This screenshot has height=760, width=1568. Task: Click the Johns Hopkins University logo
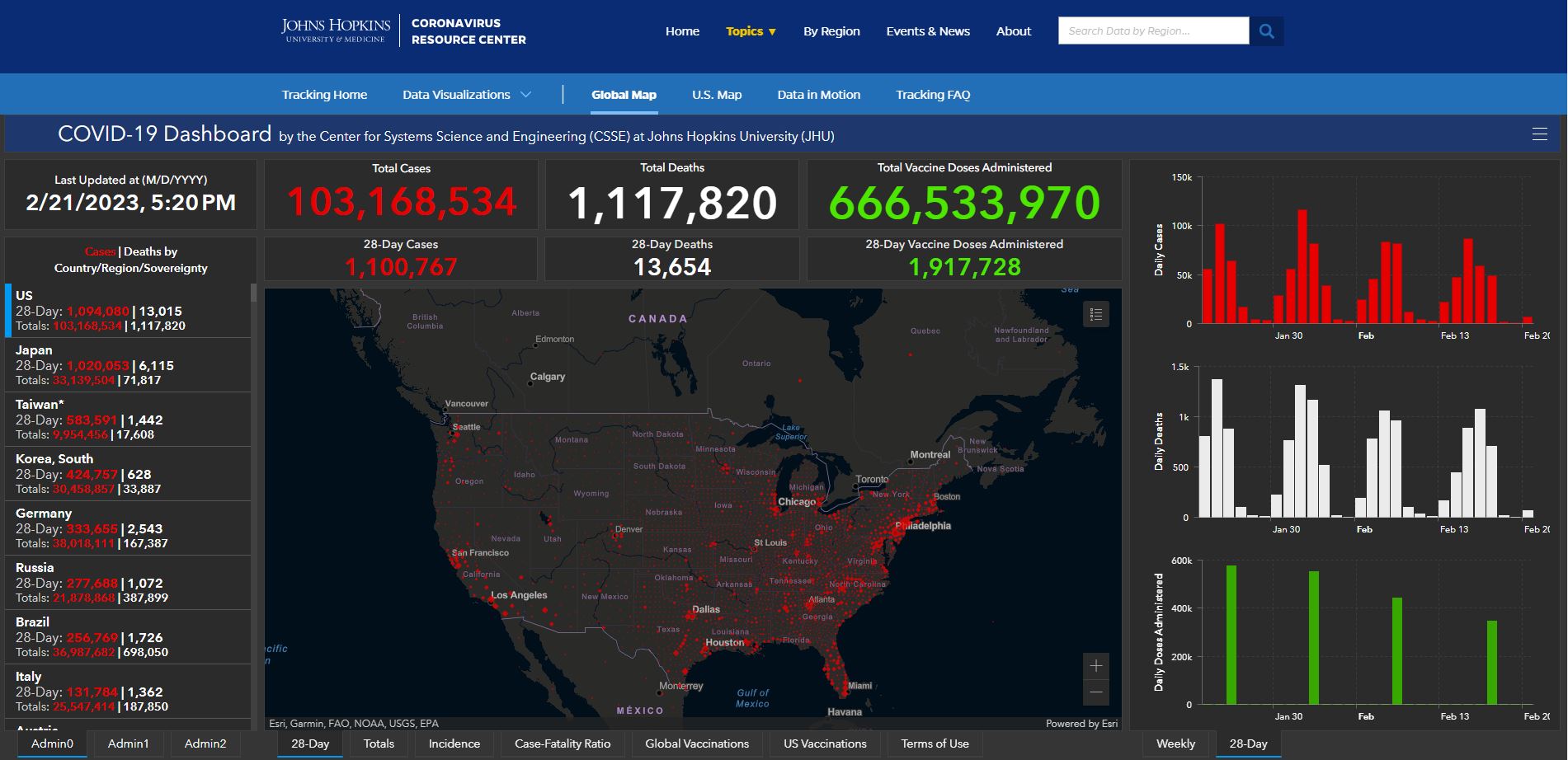tap(336, 30)
